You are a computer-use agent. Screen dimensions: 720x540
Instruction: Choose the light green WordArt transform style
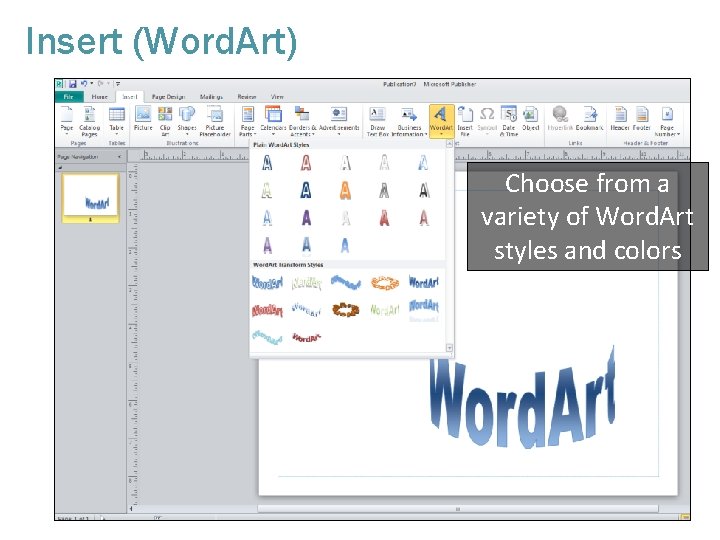385,310
